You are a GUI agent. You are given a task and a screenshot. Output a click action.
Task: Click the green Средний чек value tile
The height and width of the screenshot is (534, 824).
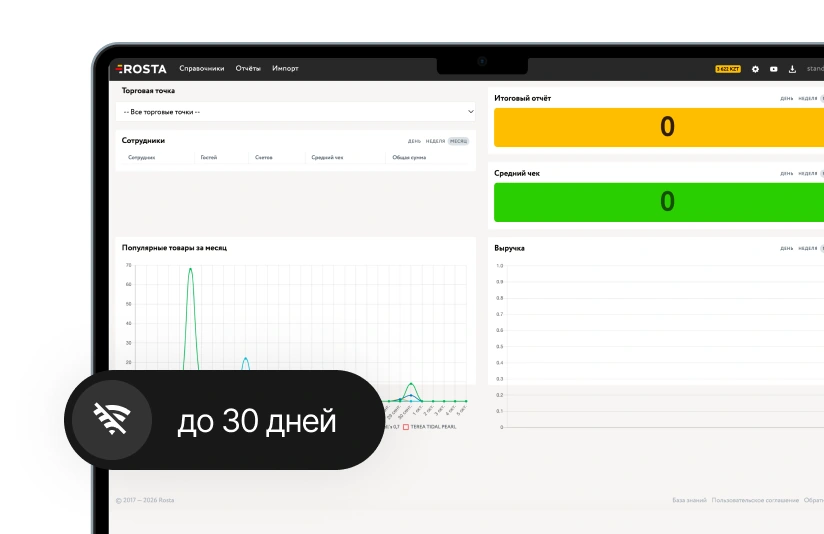click(659, 202)
